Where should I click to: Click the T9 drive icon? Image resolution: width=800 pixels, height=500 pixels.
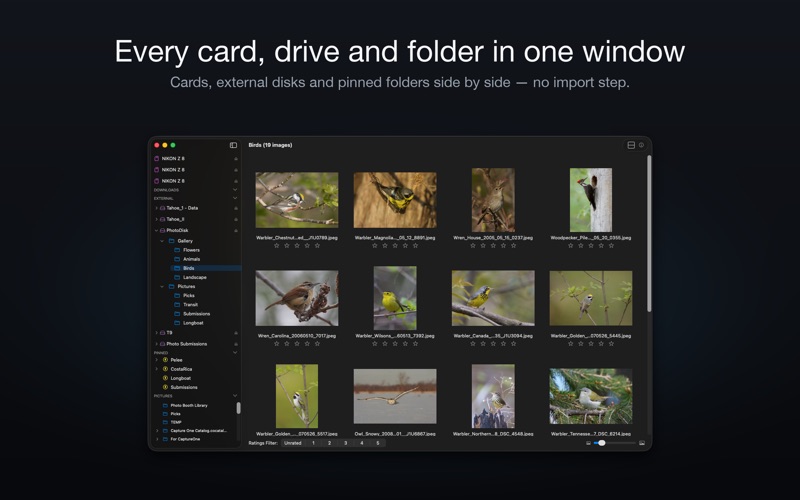pos(162,333)
